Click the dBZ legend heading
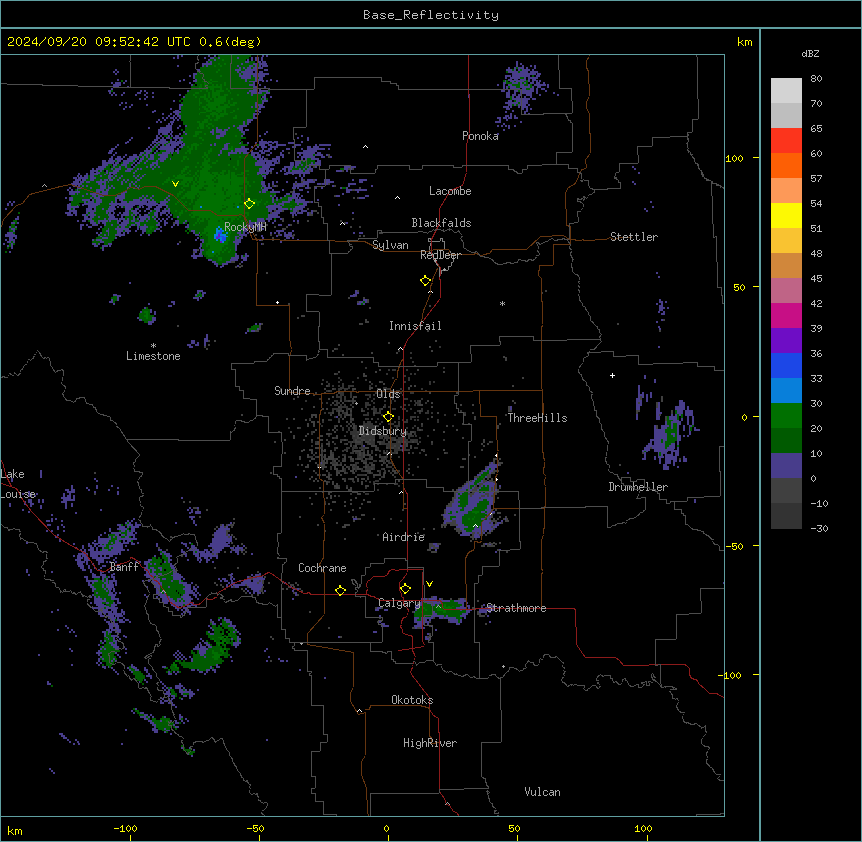This screenshot has width=862, height=842. [810, 53]
